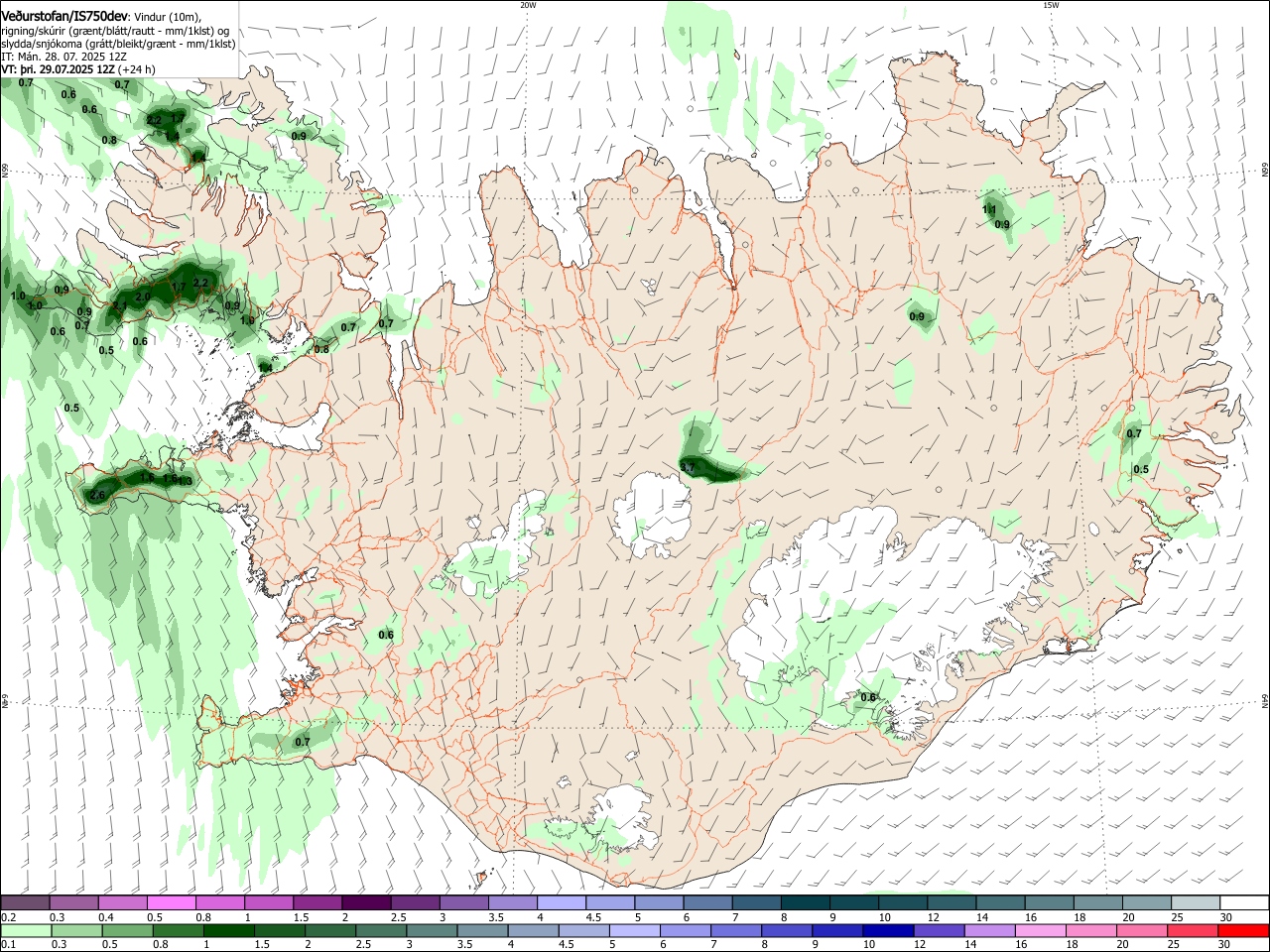
Task: Select the 1.1 precipitation value in the northeast
Action: 989,209
